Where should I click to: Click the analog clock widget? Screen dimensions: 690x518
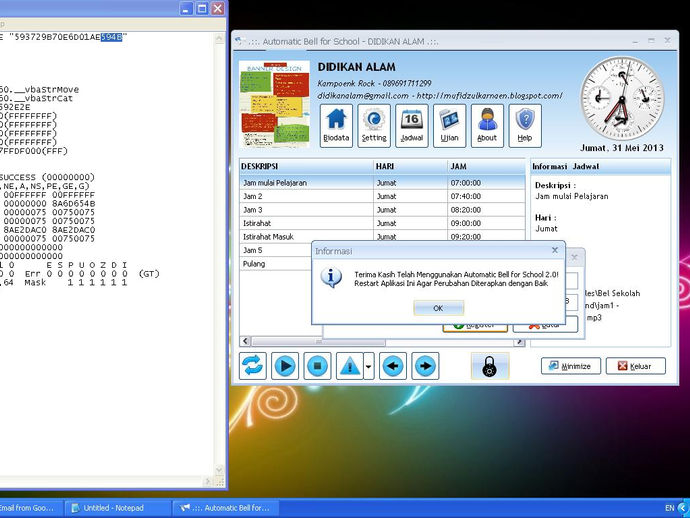(x=622, y=99)
